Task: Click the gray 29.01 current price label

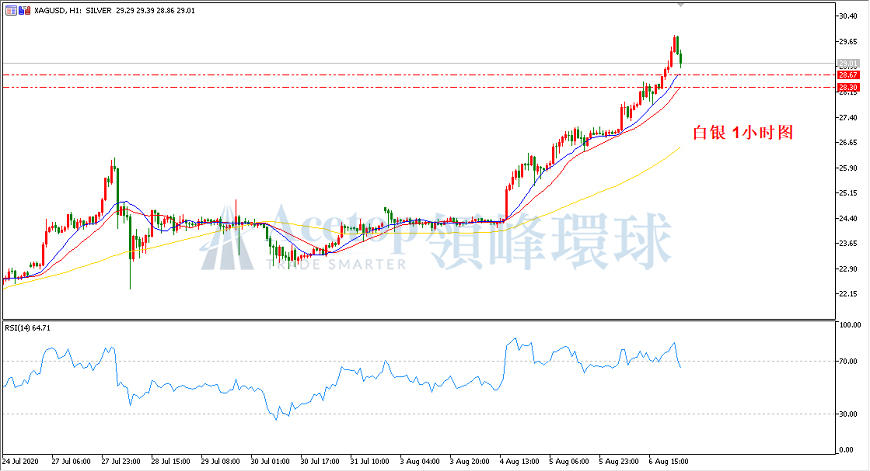Action: coord(848,63)
